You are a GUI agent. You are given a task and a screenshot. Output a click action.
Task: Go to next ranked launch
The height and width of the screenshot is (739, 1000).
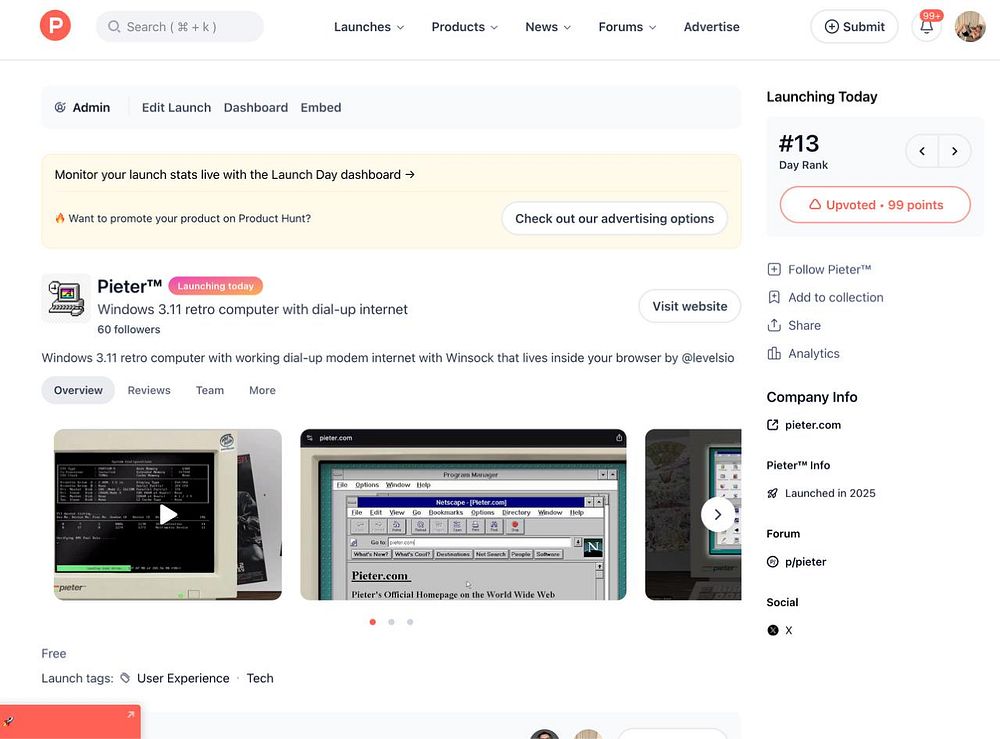(x=955, y=151)
